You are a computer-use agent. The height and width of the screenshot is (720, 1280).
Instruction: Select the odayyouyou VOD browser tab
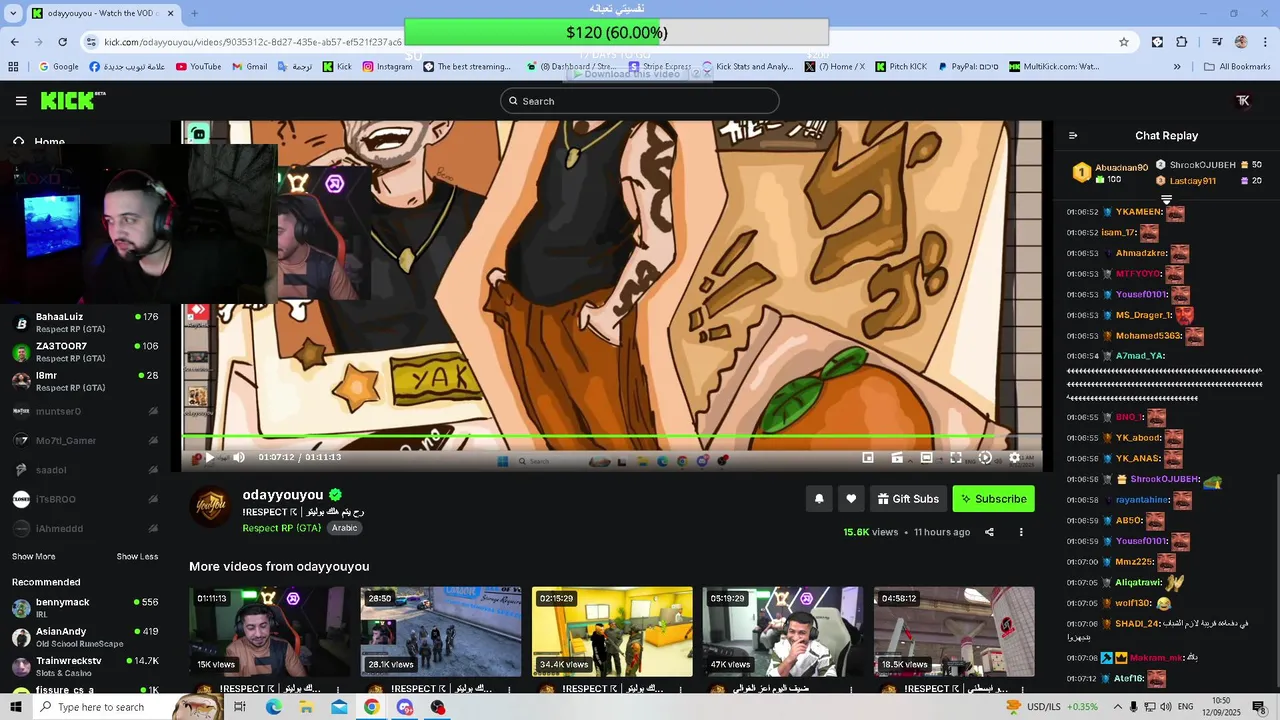tap(103, 14)
